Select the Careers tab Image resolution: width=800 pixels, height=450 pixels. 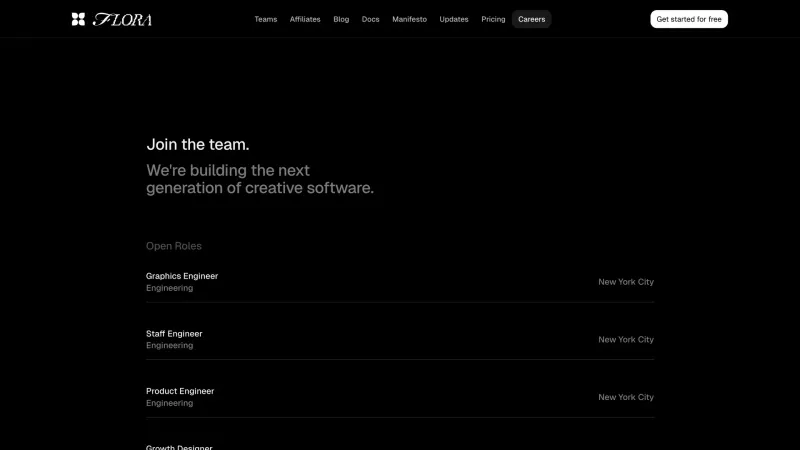pyautogui.click(x=532, y=19)
